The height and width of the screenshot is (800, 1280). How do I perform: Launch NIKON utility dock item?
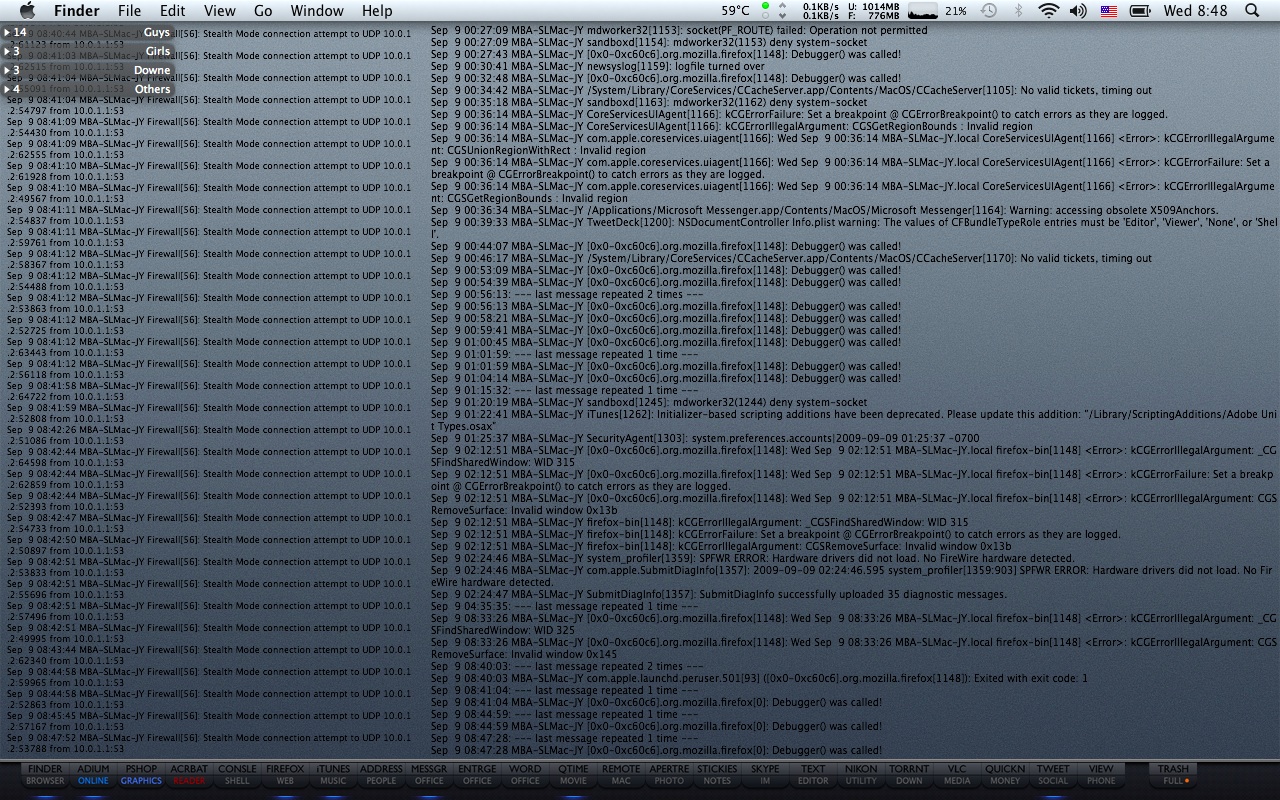coord(861,775)
